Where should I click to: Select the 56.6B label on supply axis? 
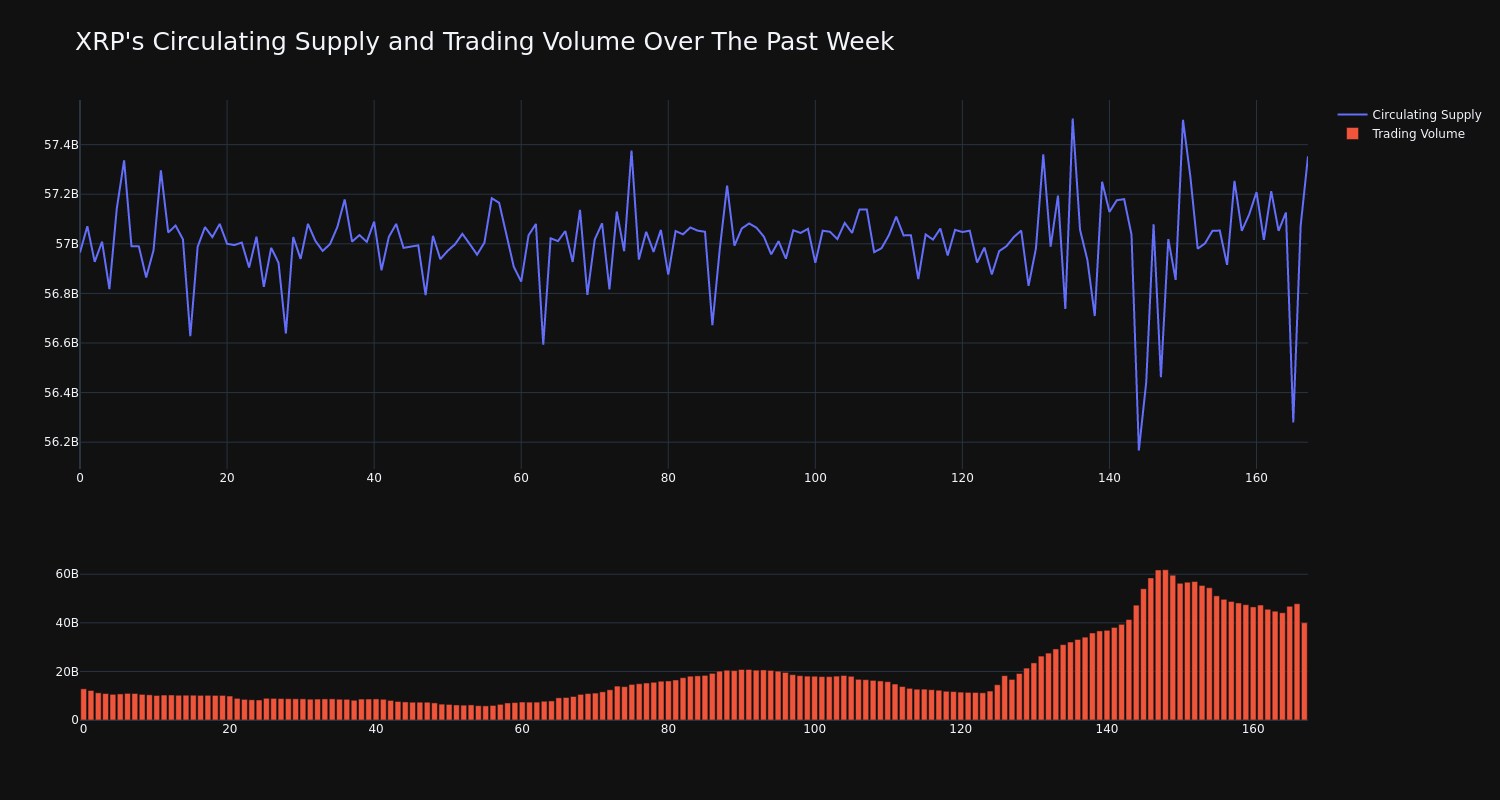61,343
